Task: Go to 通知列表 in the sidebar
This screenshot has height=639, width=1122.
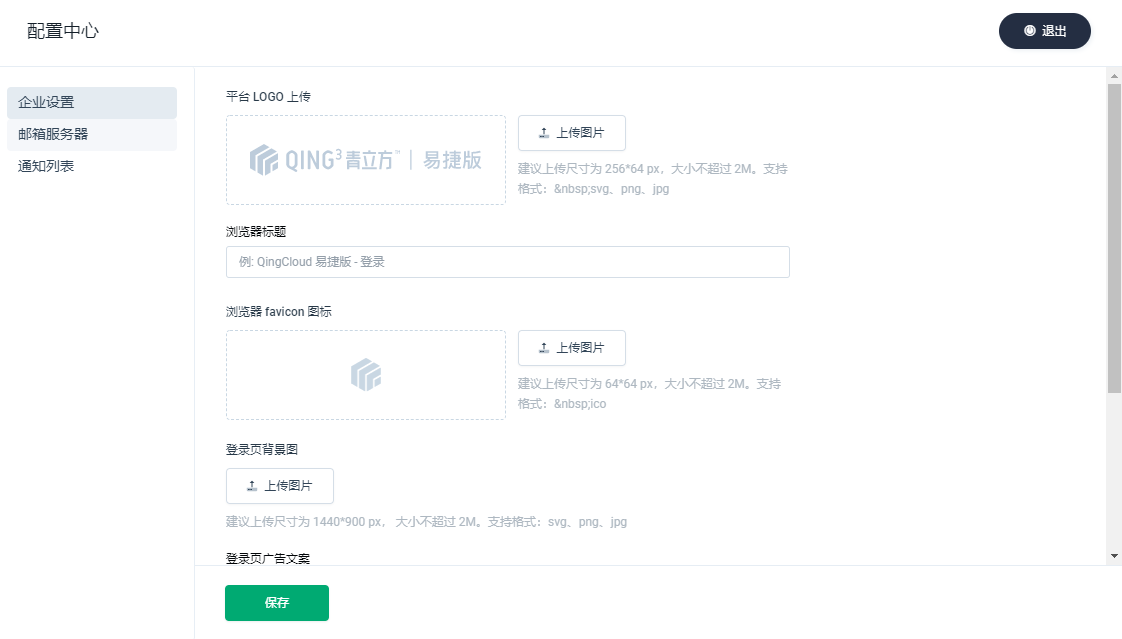Action: click(46, 166)
